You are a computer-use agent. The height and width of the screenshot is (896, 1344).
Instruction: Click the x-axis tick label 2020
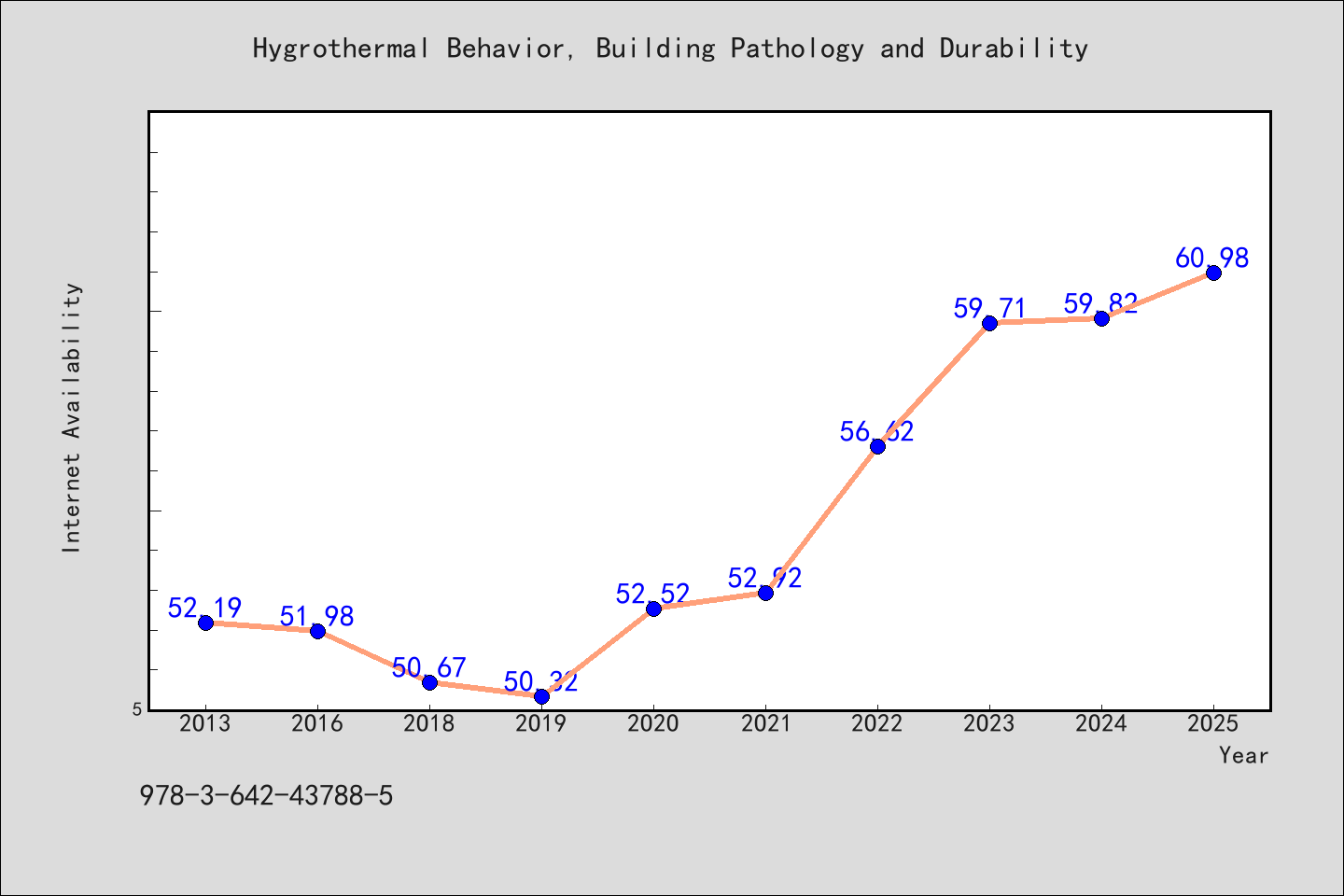[653, 723]
